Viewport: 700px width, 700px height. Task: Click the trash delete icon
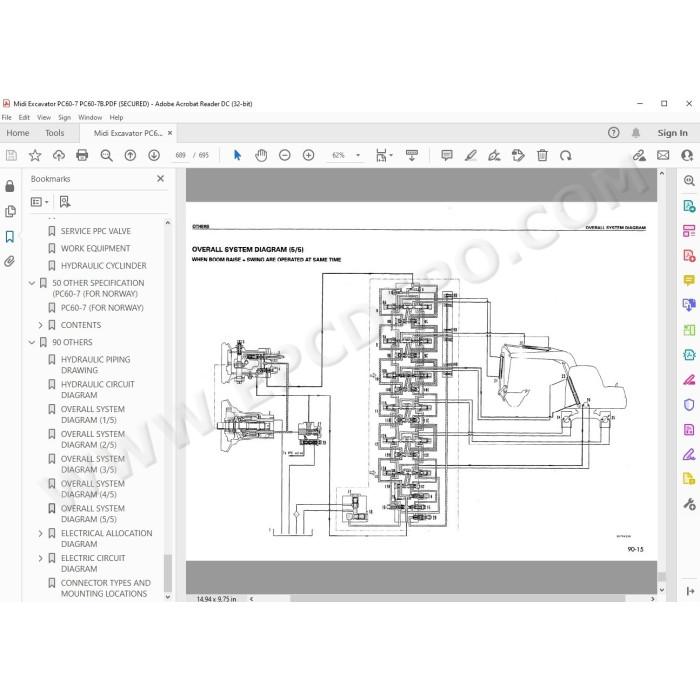tap(542, 155)
